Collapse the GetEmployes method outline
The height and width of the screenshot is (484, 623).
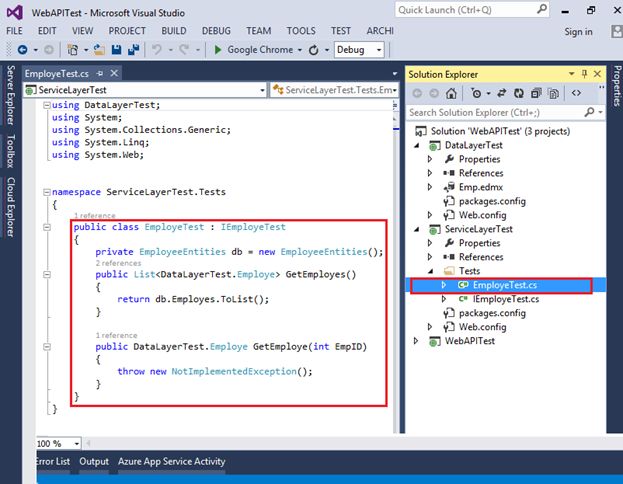coord(47,275)
